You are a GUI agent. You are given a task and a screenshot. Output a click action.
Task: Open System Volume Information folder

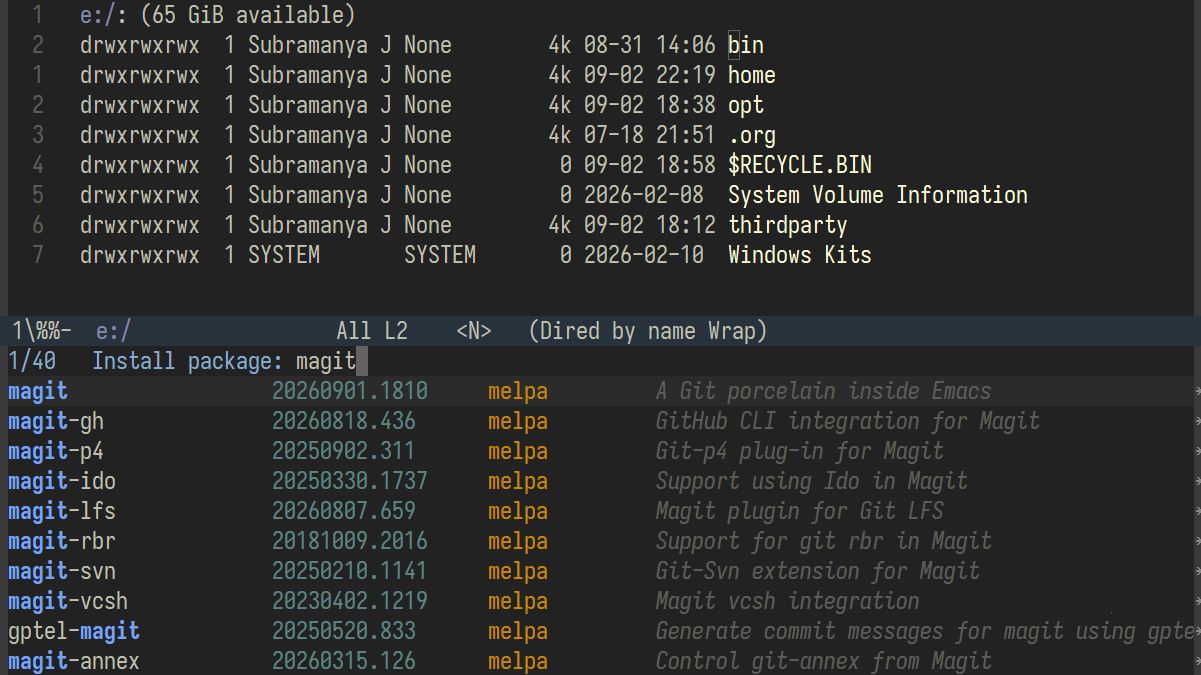point(878,195)
